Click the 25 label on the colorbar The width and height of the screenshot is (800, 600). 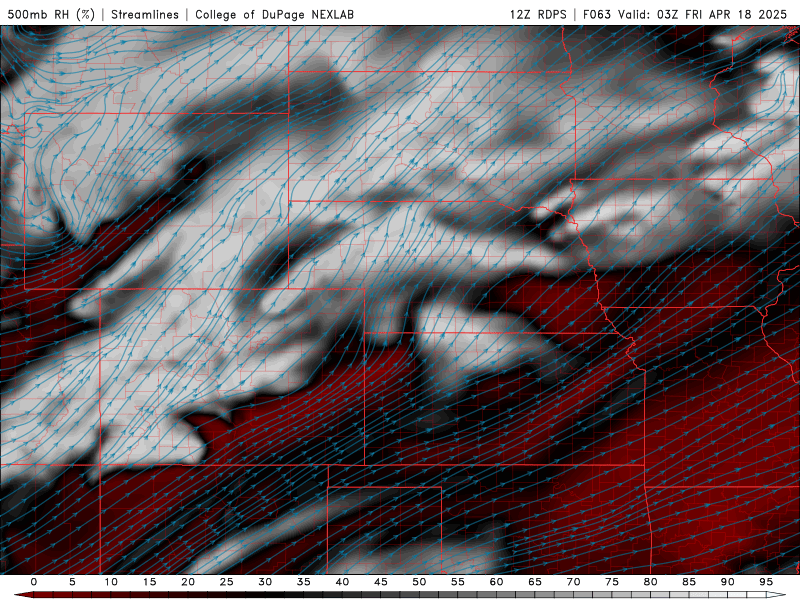coord(227,582)
